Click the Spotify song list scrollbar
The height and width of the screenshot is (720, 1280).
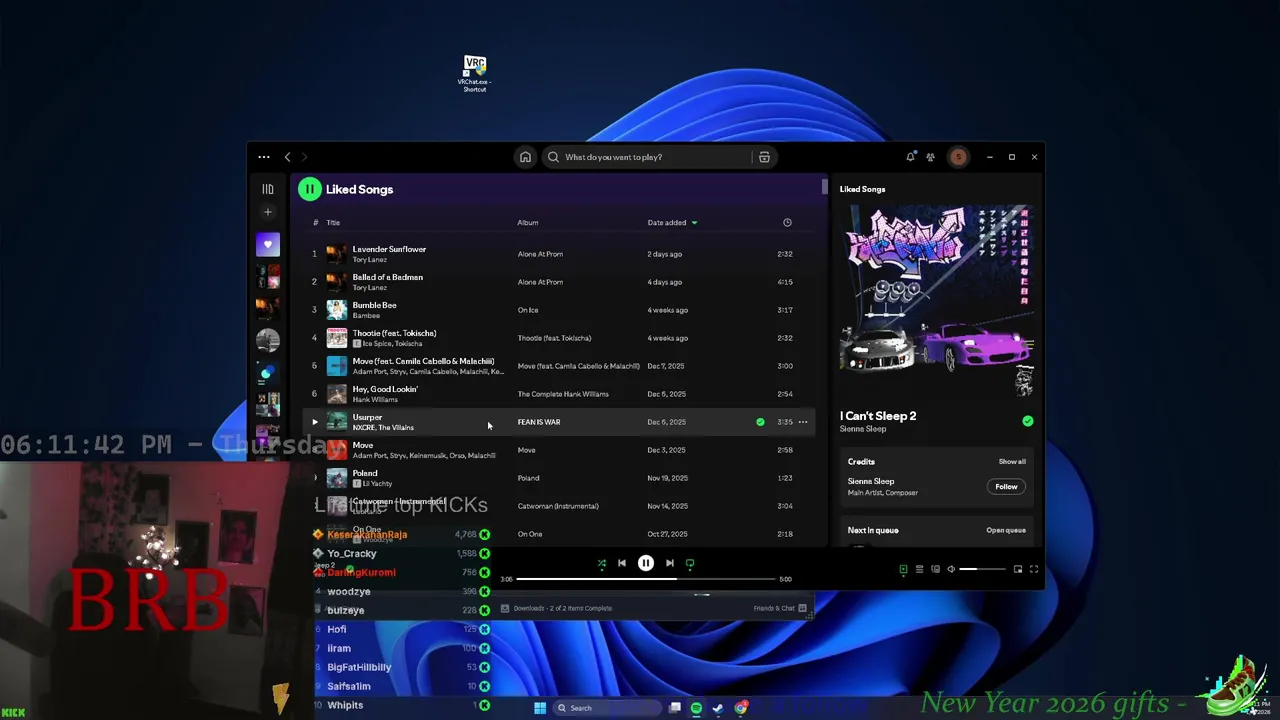(825, 187)
